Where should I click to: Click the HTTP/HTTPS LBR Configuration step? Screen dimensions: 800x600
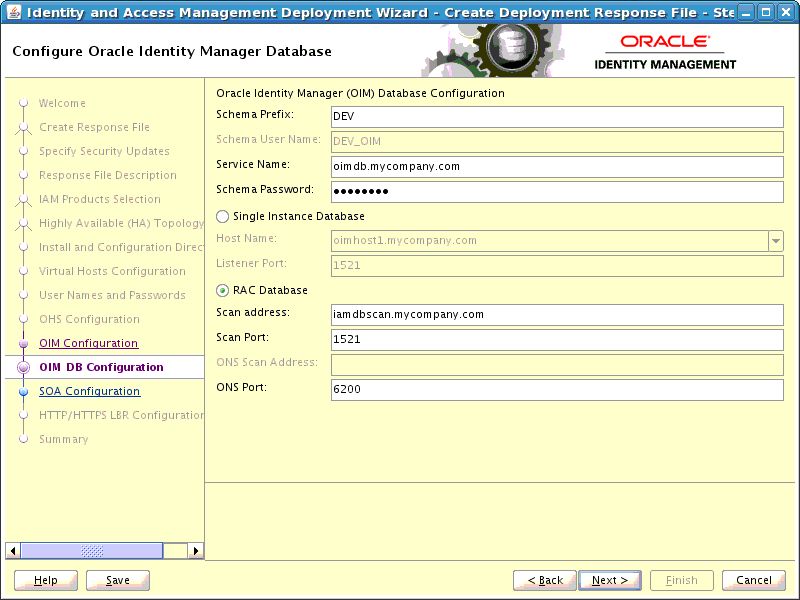click(121, 415)
